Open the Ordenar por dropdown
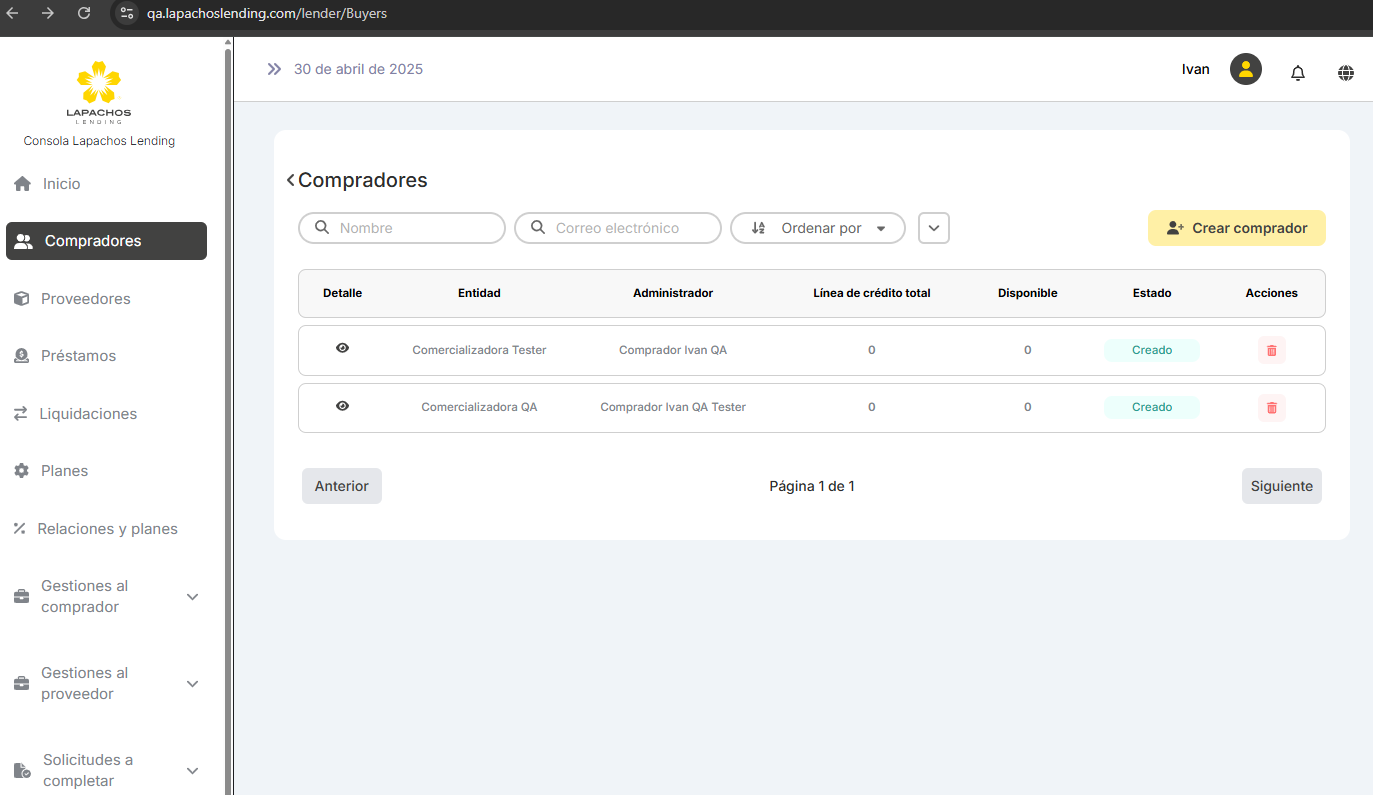The image size is (1373, 795). (818, 228)
